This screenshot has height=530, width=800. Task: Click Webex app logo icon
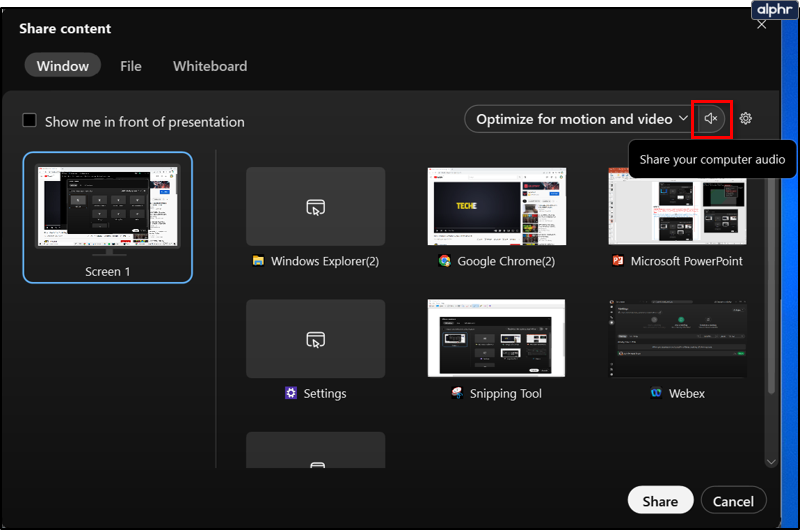pos(656,393)
